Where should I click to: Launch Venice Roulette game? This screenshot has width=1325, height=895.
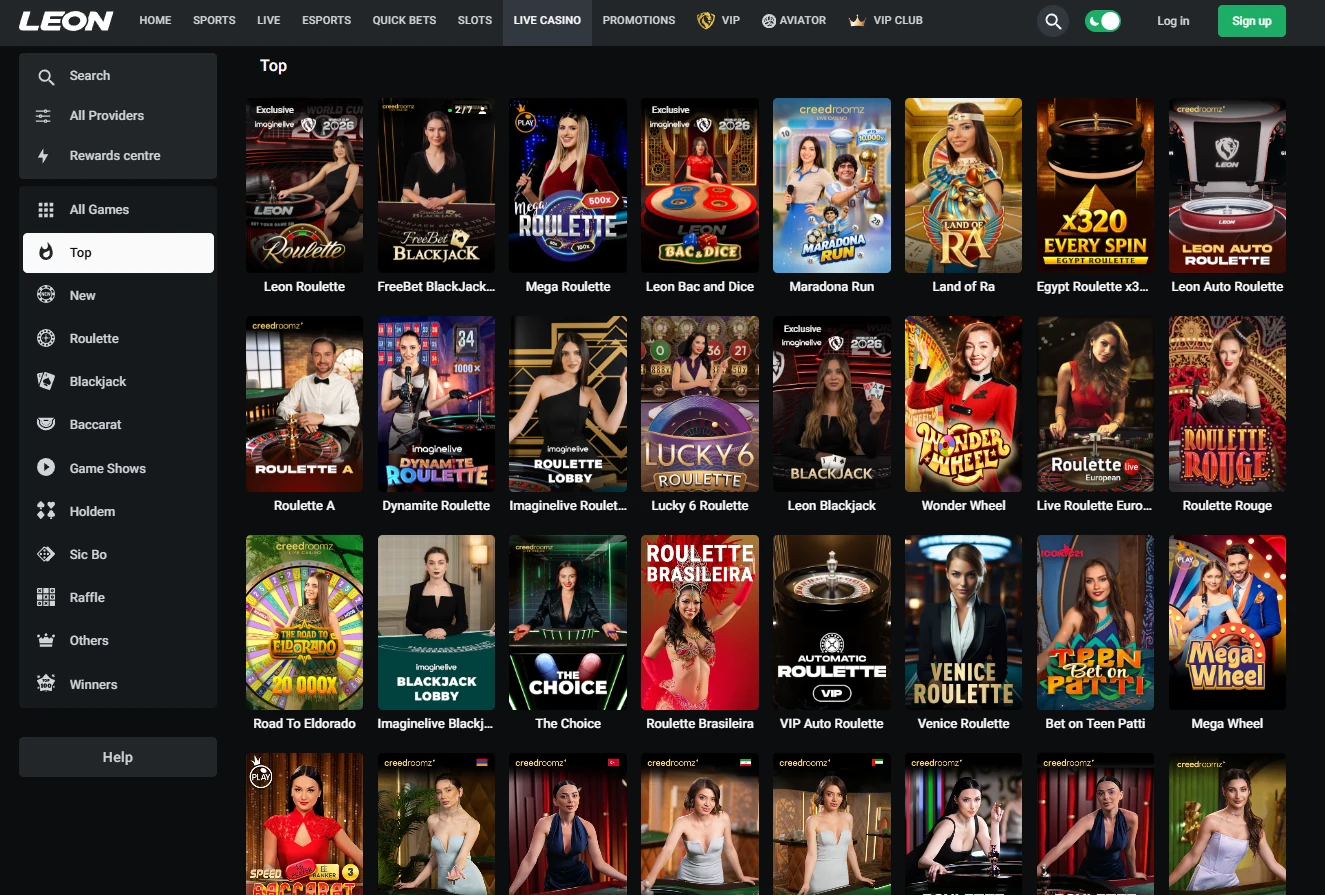[964, 622]
